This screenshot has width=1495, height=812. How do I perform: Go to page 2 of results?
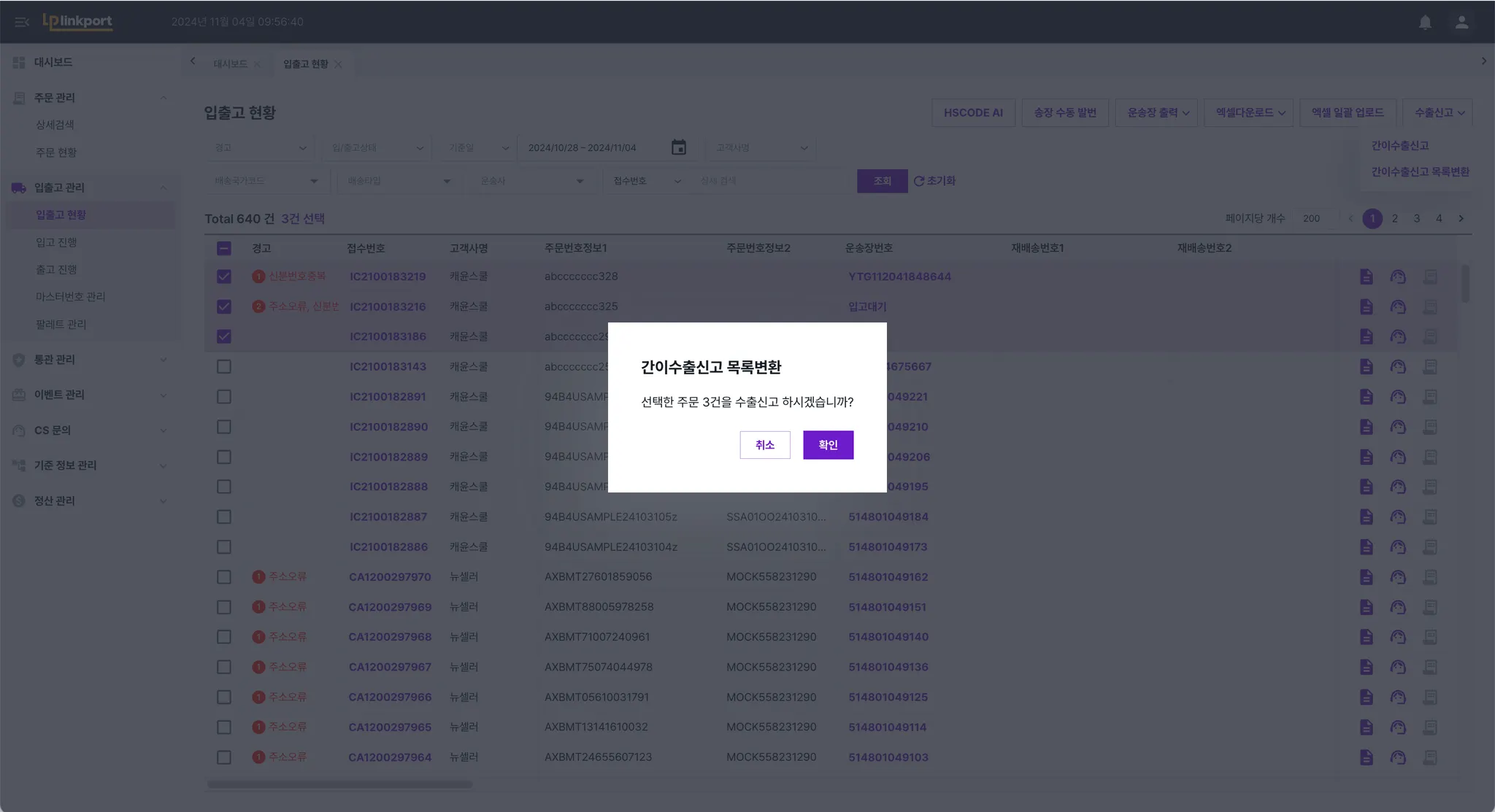1394,218
